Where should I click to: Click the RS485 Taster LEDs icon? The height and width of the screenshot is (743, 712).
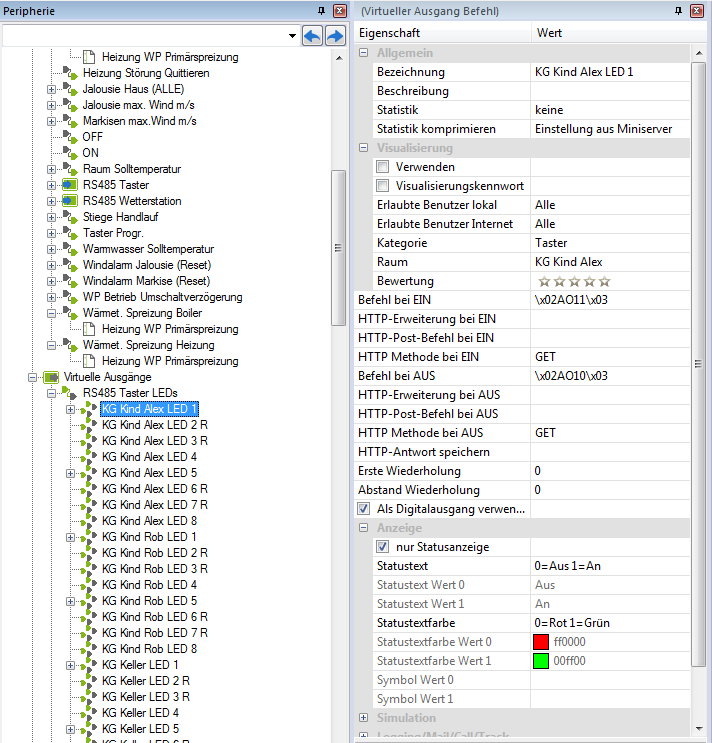(70, 393)
